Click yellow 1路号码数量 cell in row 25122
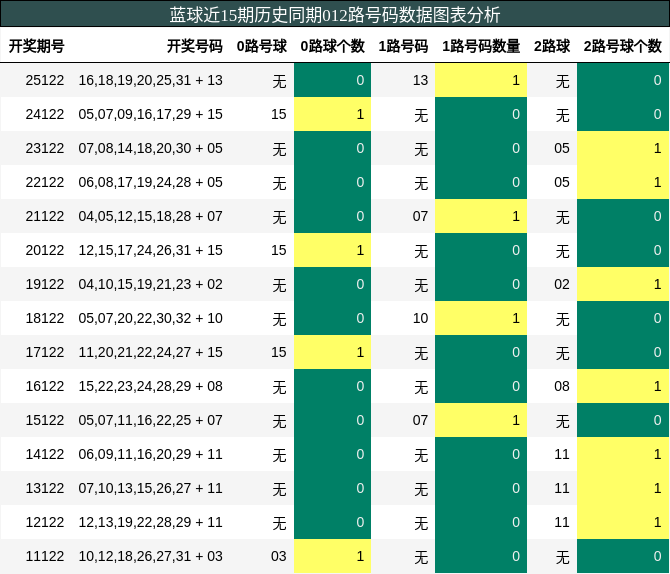670x574 pixels. click(481, 80)
